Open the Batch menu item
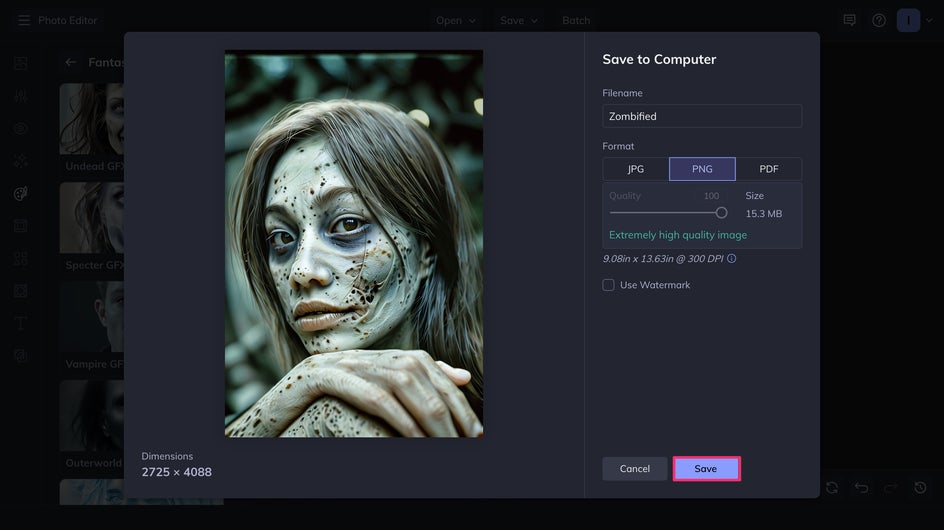 tap(576, 20)
